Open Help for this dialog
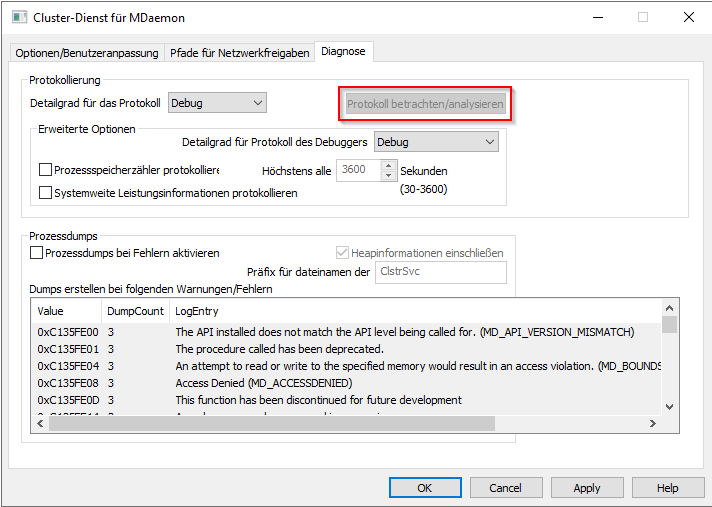Viewport: 712px width, 507px height. pos(667,488)
